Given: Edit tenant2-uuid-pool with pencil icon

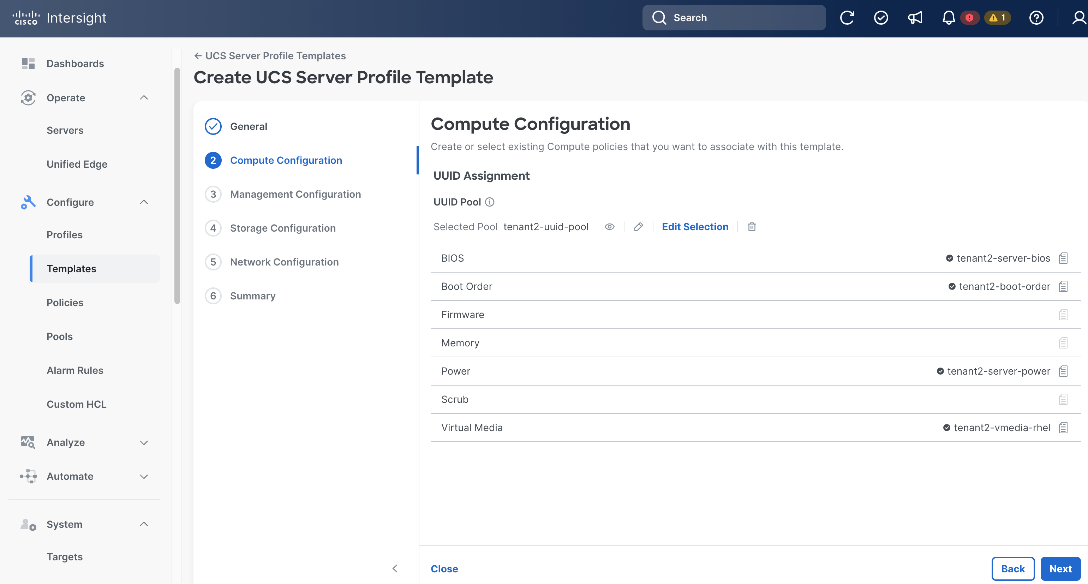Looking at the screenshot, I should pyautogui.click(x=638, y=227).
